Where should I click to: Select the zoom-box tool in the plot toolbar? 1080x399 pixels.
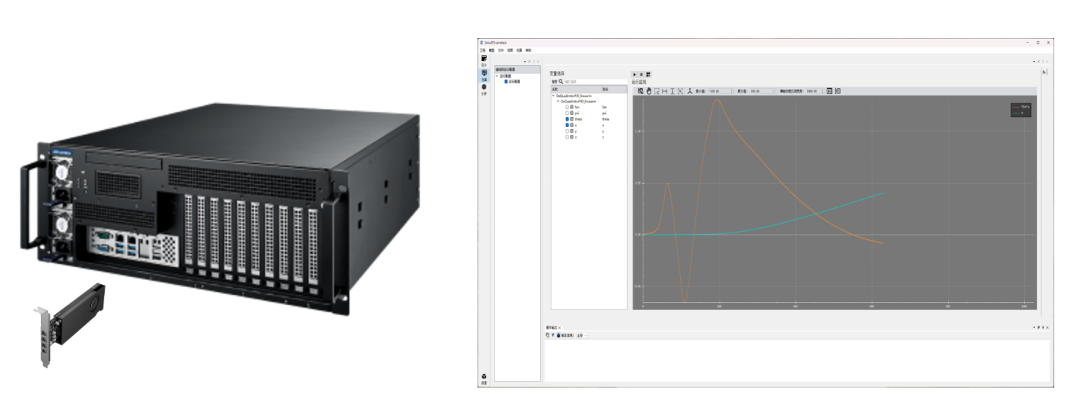pyautogui.click(x=641, y=91)
